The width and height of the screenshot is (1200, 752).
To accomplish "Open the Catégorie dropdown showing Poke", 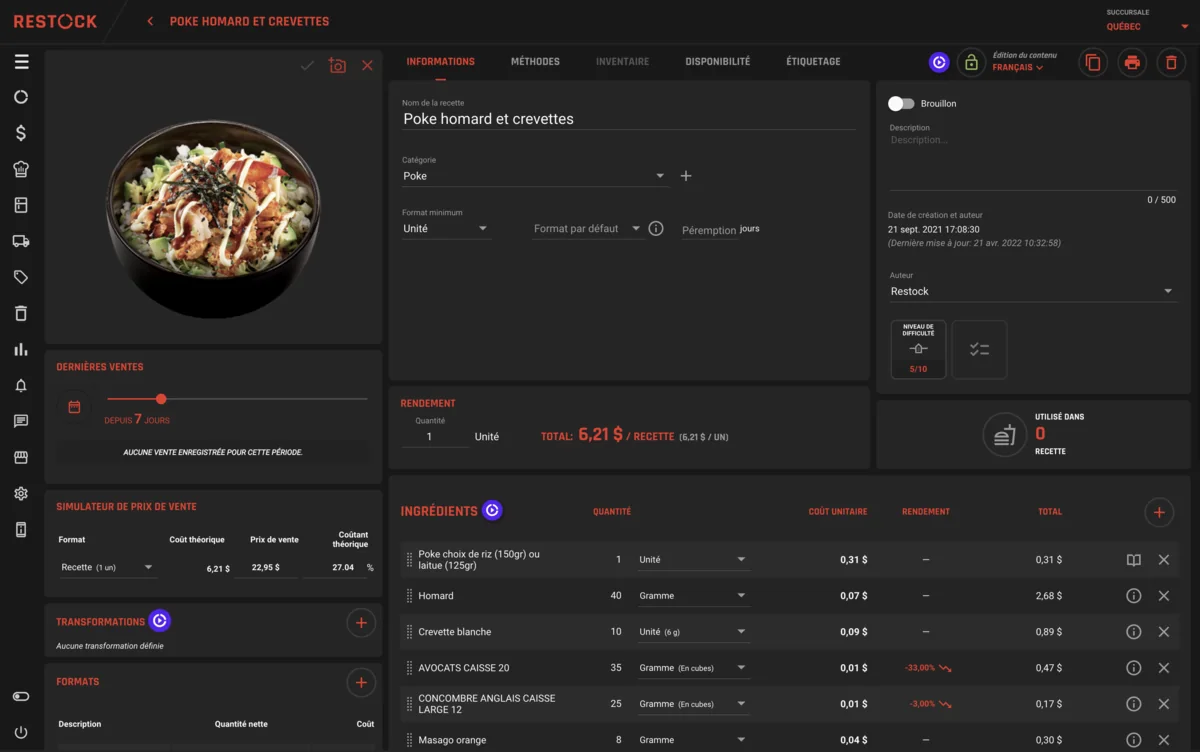I will 534,176.
